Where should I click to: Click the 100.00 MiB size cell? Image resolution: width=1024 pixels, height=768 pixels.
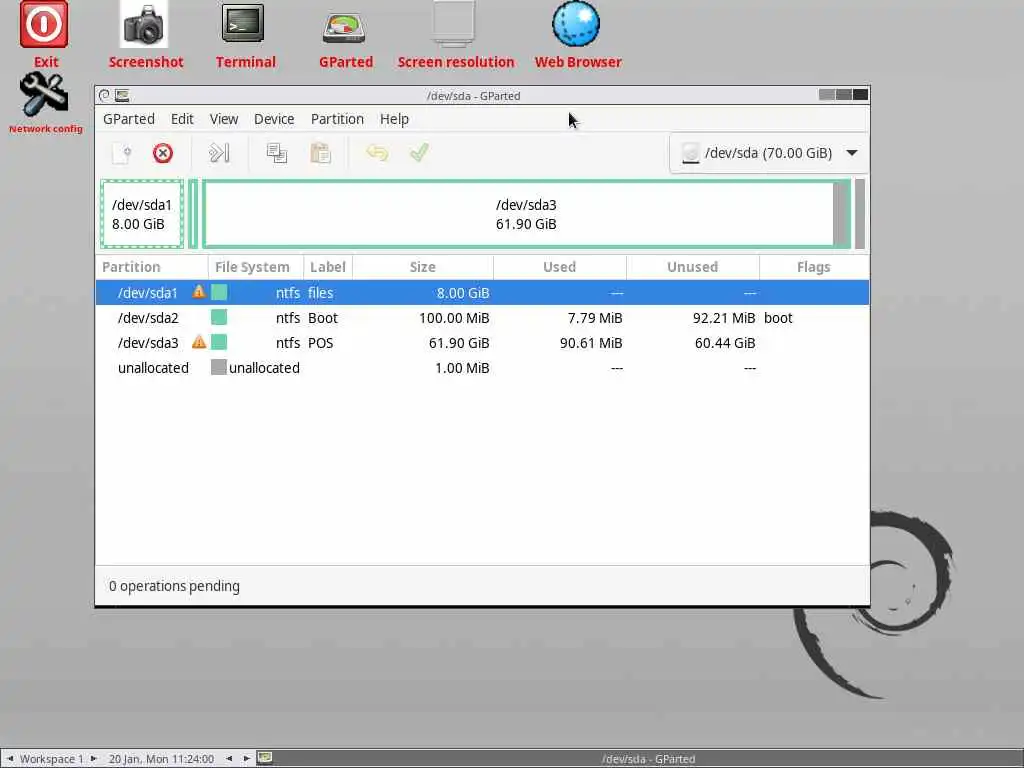coord(454,317)
